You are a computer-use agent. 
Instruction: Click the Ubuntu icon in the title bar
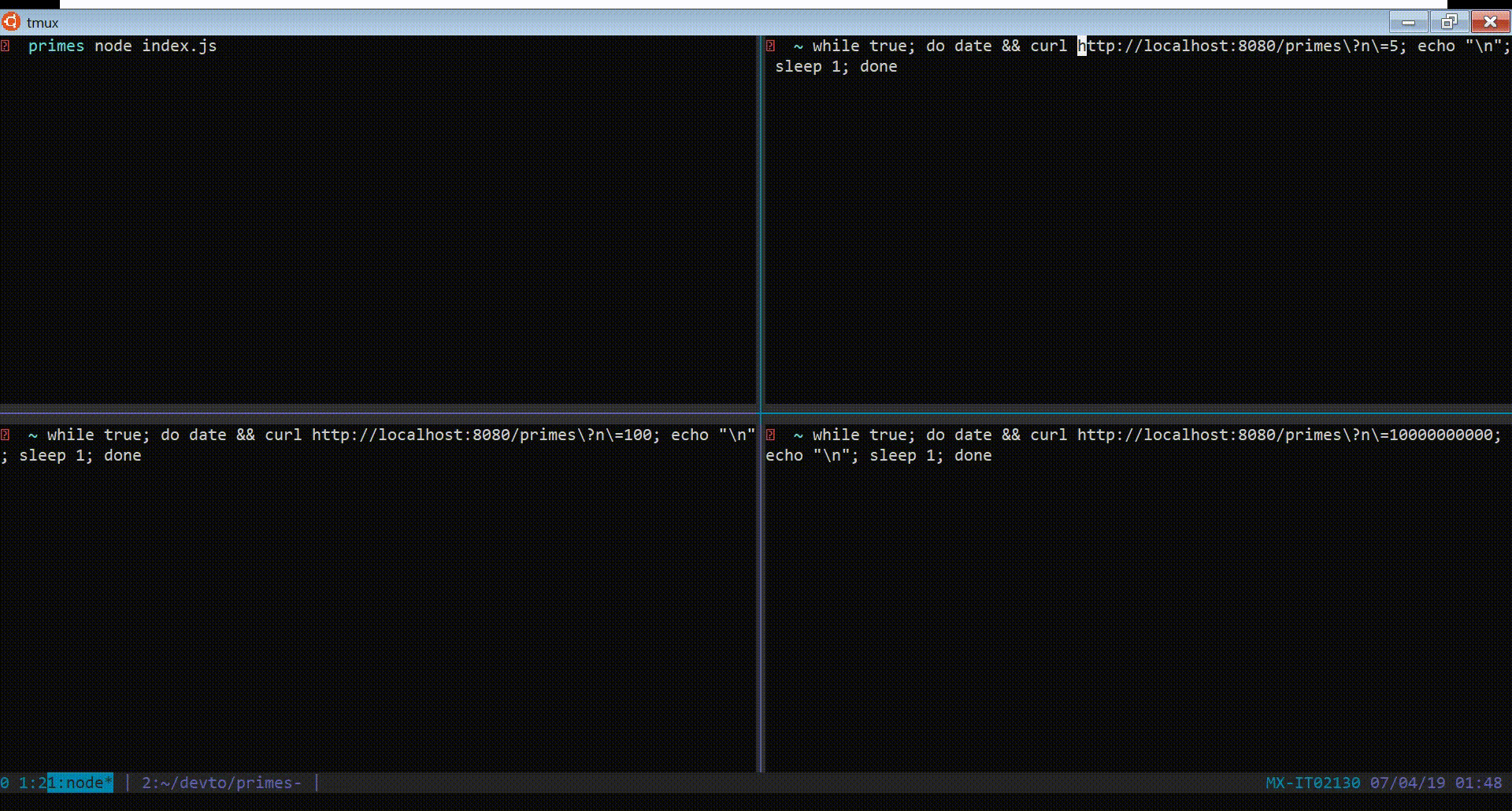(10, 21)
